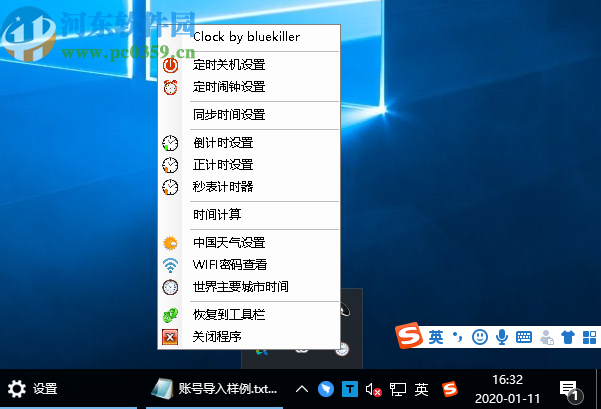
Task: Click the sun weather icon
Action: [170, 243]
